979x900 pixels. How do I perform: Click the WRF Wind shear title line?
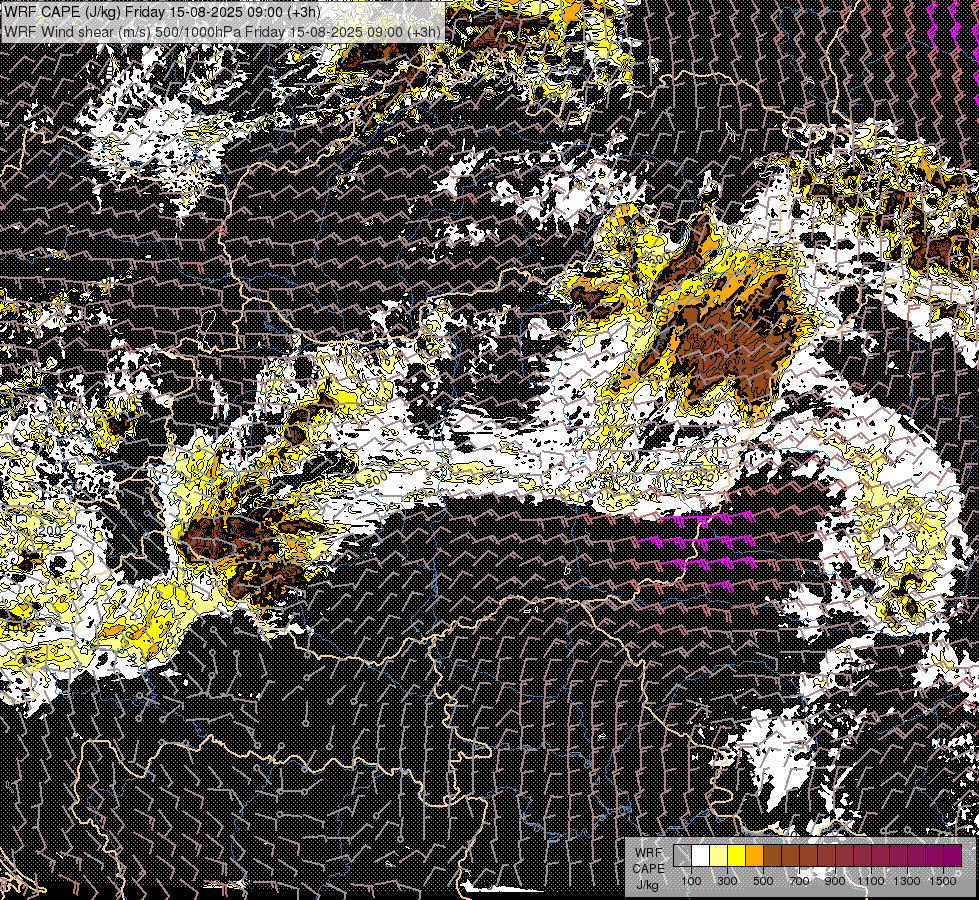coord(222,32)
